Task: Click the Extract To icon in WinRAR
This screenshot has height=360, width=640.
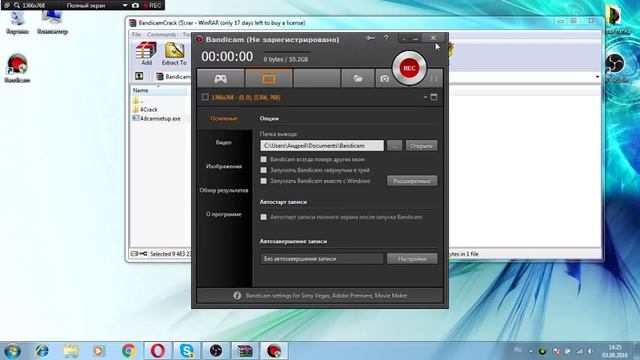Action: 174,53
